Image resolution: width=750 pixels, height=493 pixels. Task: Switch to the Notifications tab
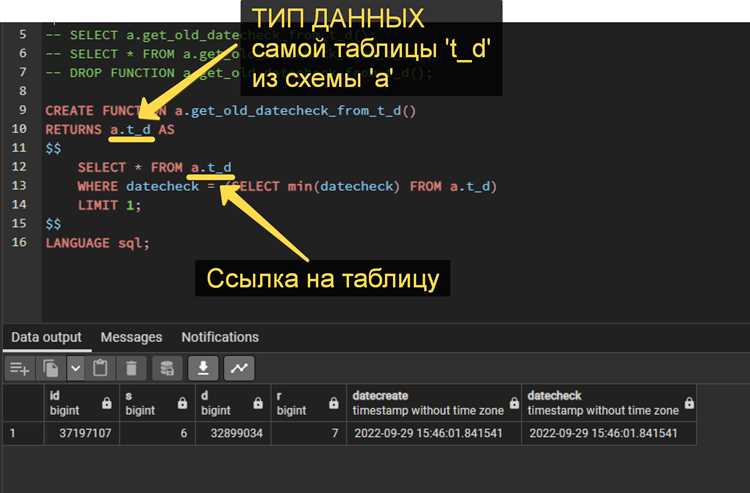(x=220, y=338)
